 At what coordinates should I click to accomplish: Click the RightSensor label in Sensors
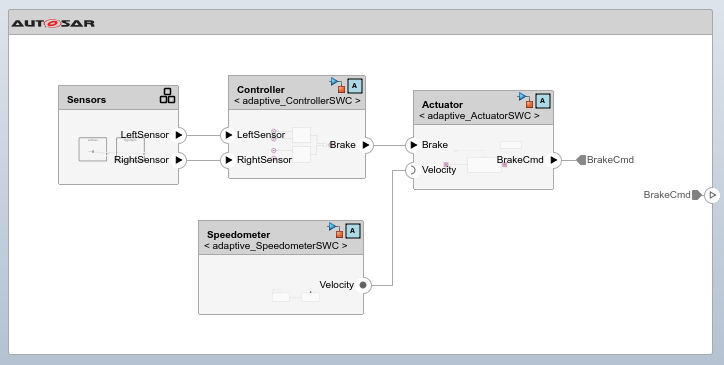141,160
